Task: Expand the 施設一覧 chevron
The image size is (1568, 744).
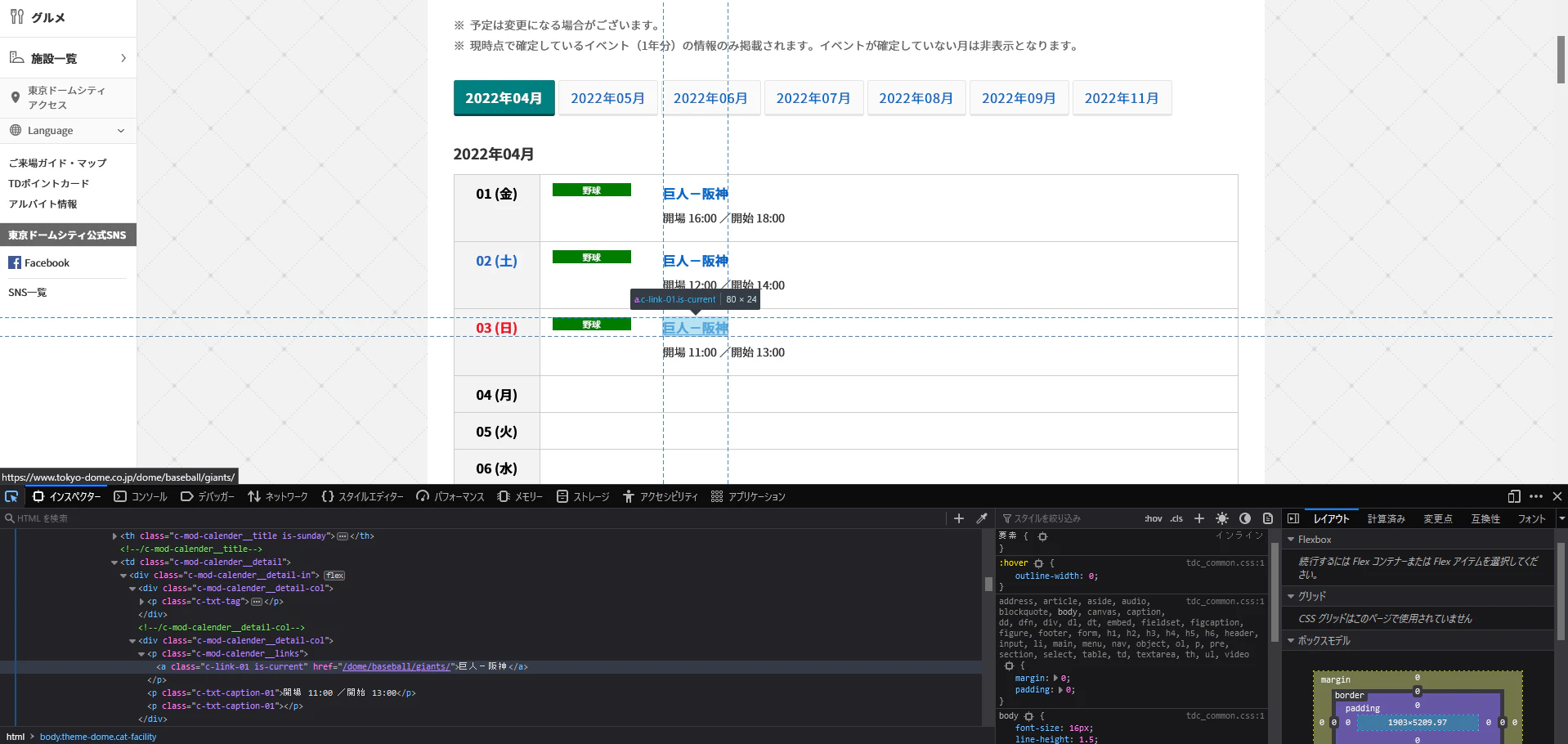Action: 123,58
